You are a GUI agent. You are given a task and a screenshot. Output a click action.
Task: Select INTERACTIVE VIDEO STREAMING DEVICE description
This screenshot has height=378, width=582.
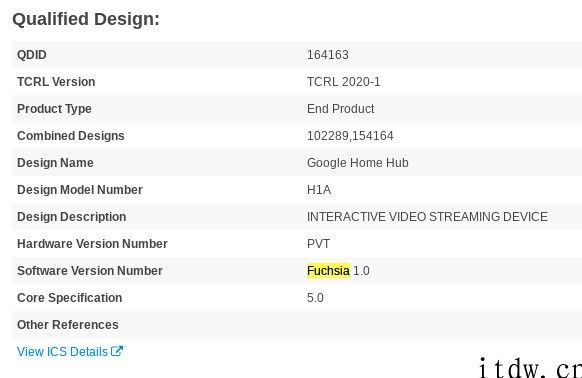click(x=427, y=217)
